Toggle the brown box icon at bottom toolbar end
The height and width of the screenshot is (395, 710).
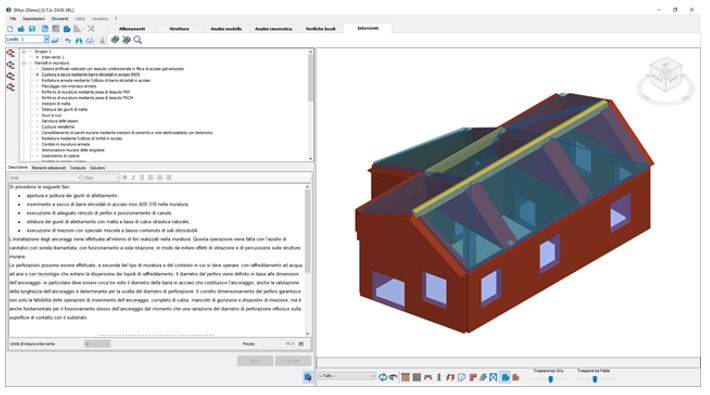(x=516, y=377)
